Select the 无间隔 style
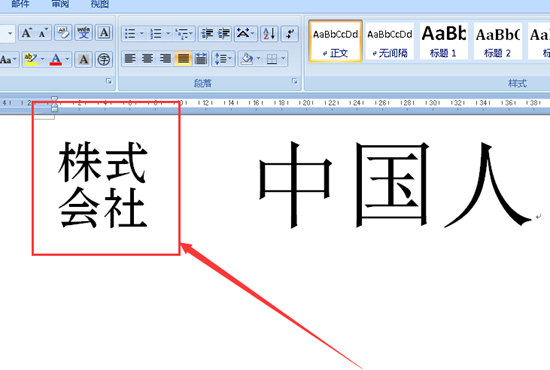Screen dimensions: 550x370 pos(390,41)
